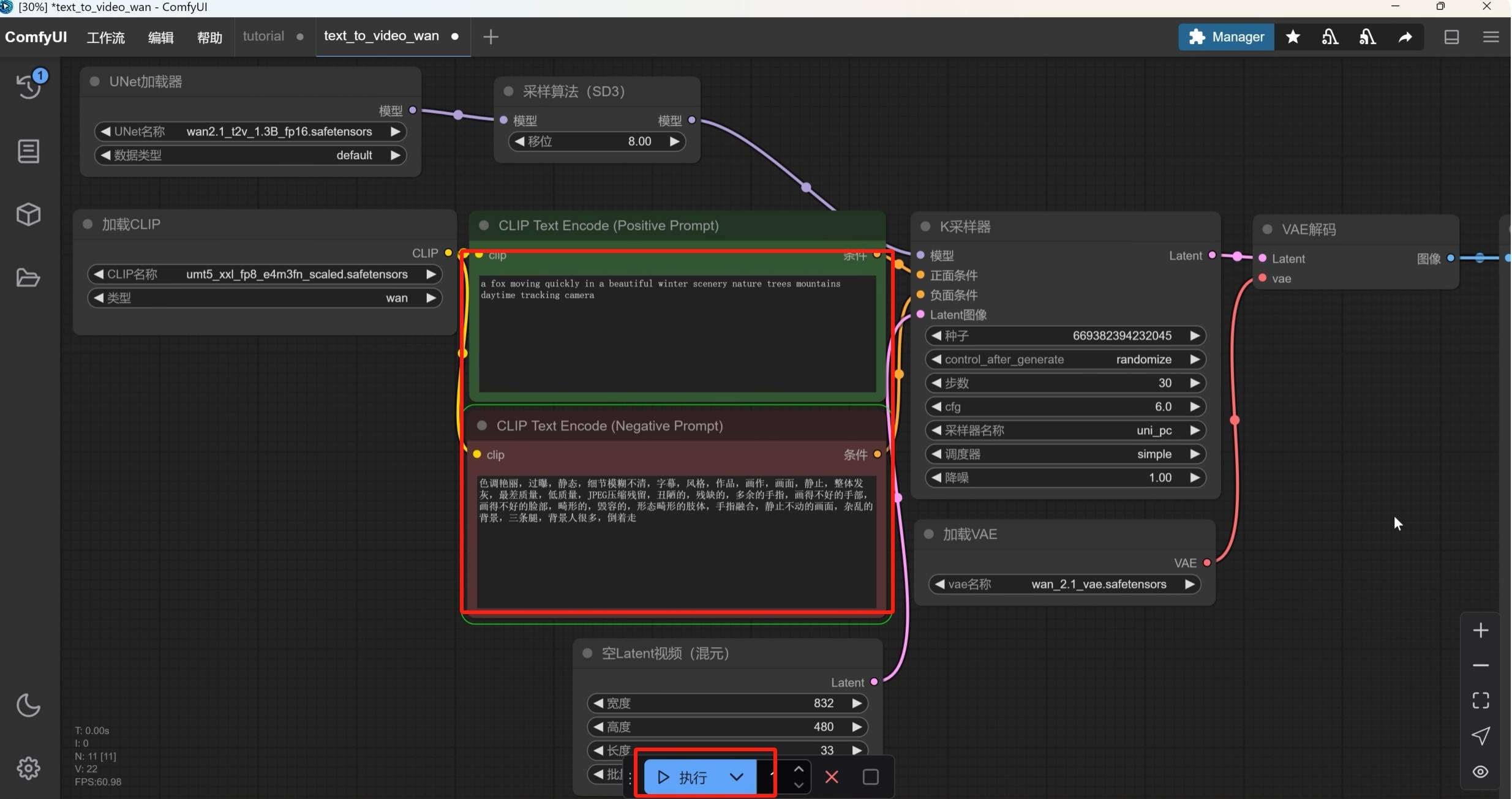Fit view using the frame icon
The width and height of the screenshot is (1512, 799).
click(1480, 700)
